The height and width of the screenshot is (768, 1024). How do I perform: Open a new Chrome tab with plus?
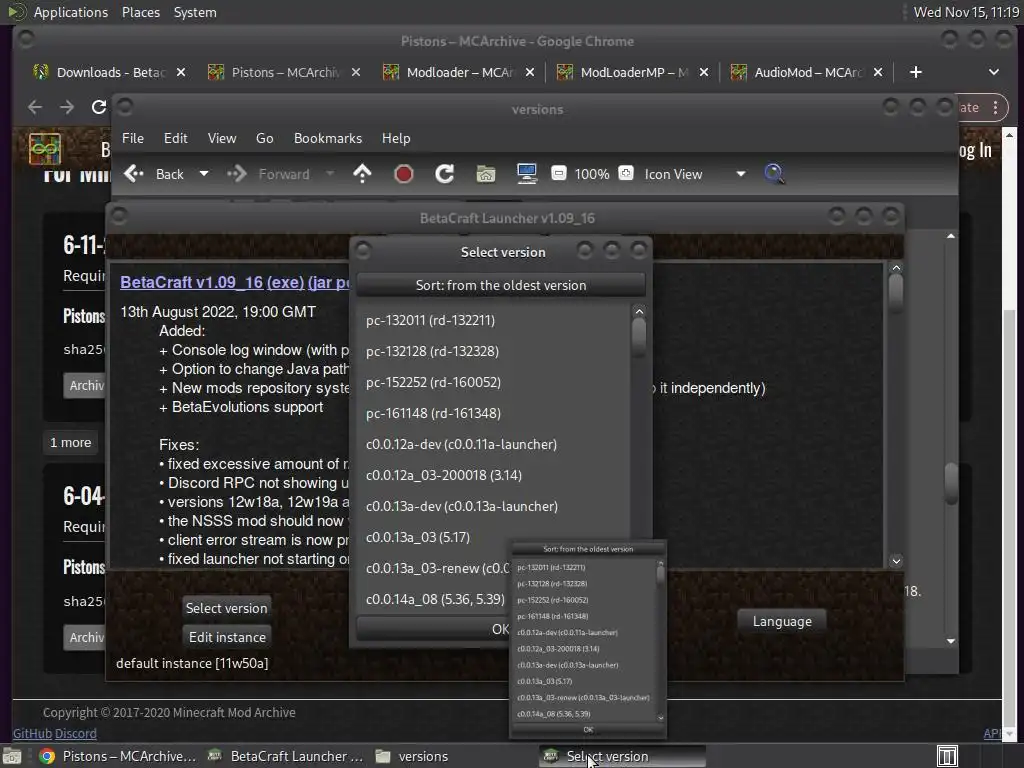916,72
